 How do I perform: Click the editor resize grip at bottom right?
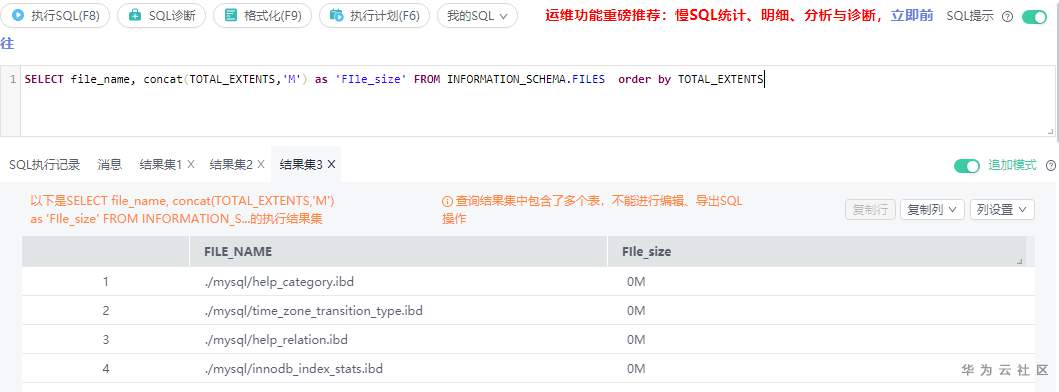[1050, 131]
